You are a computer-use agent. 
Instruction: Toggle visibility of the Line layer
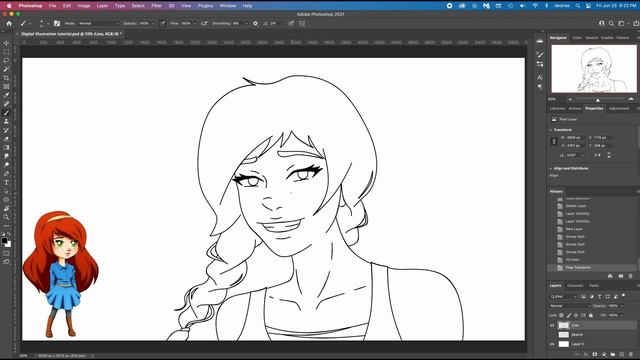point(552,325)
